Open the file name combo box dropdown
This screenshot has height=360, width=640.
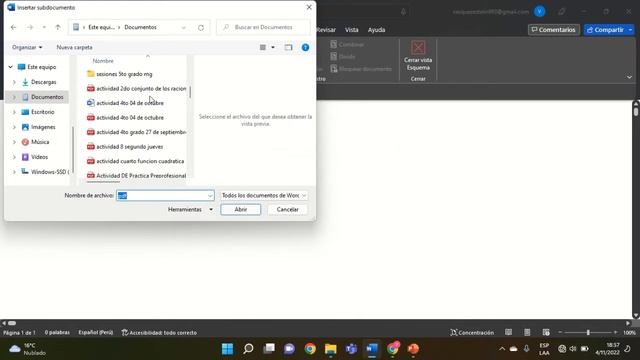[x=210, y=196]
